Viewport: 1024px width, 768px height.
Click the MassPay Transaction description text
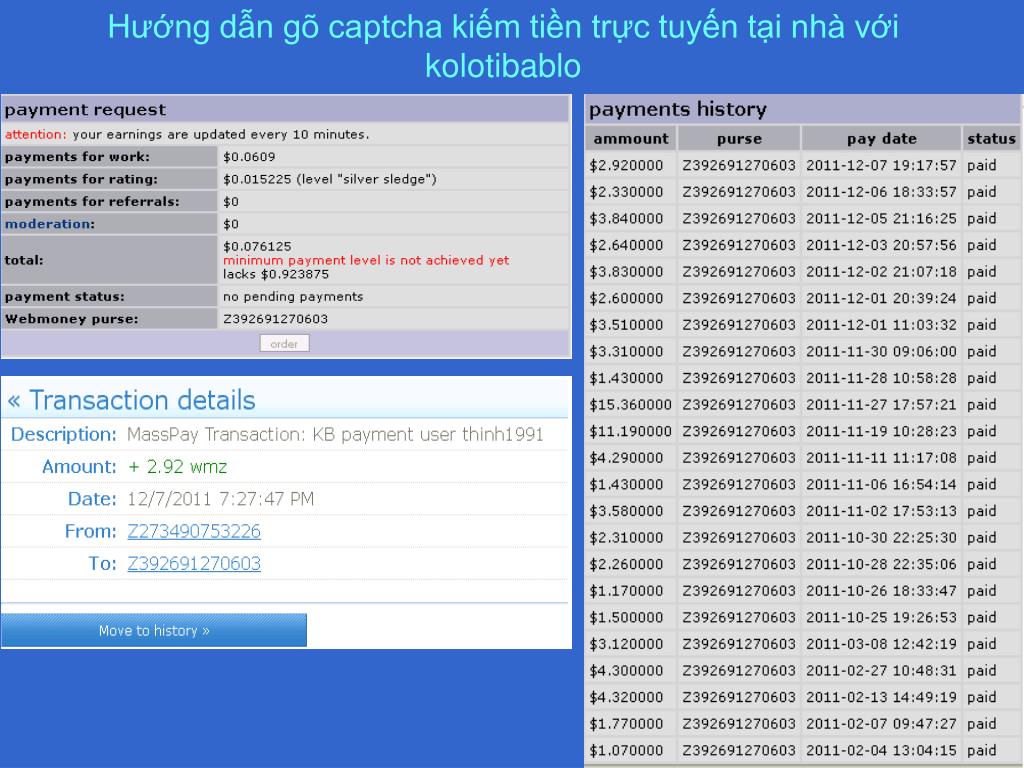pos(335,434)
